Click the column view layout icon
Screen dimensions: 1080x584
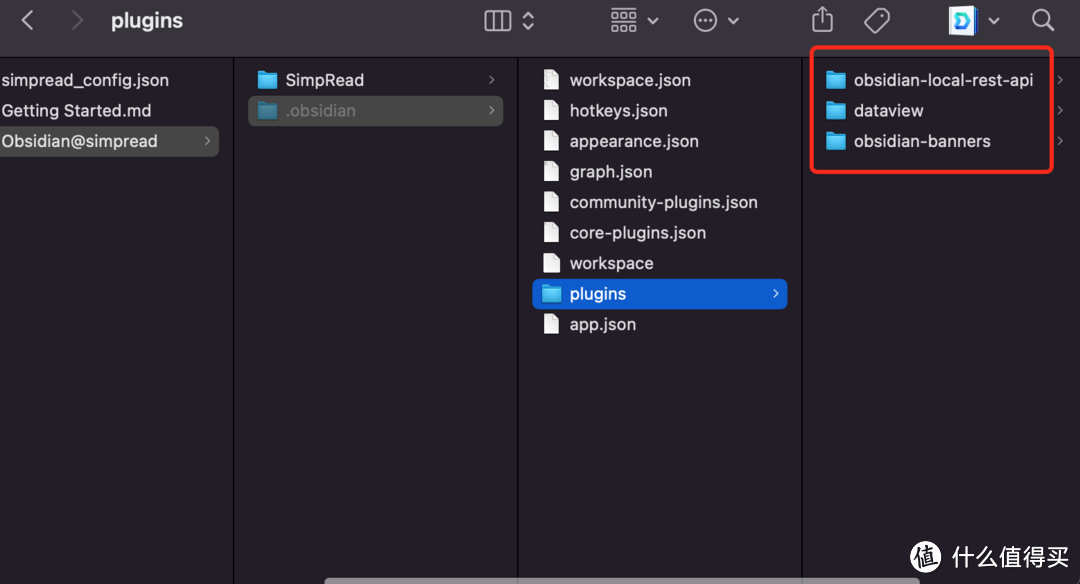pos(498,20)
